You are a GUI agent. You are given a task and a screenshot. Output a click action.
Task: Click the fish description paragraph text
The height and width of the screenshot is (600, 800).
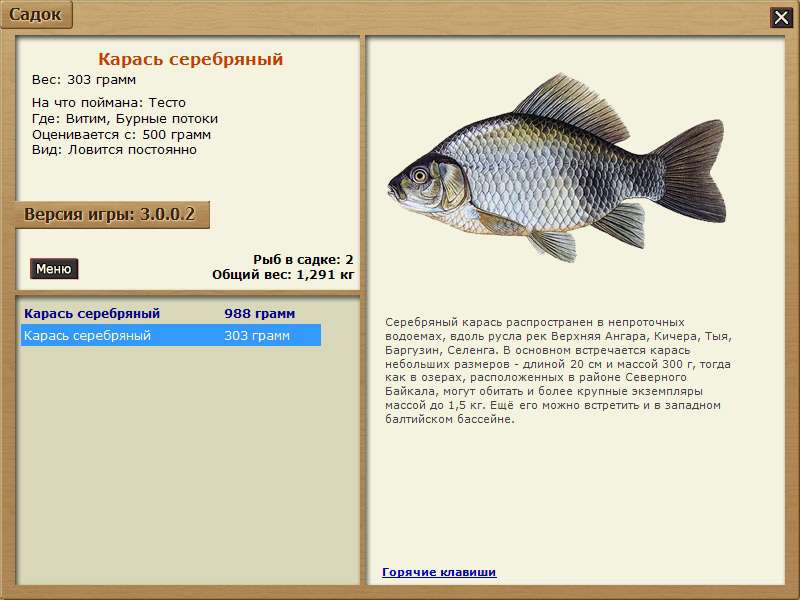pos(558,370)
